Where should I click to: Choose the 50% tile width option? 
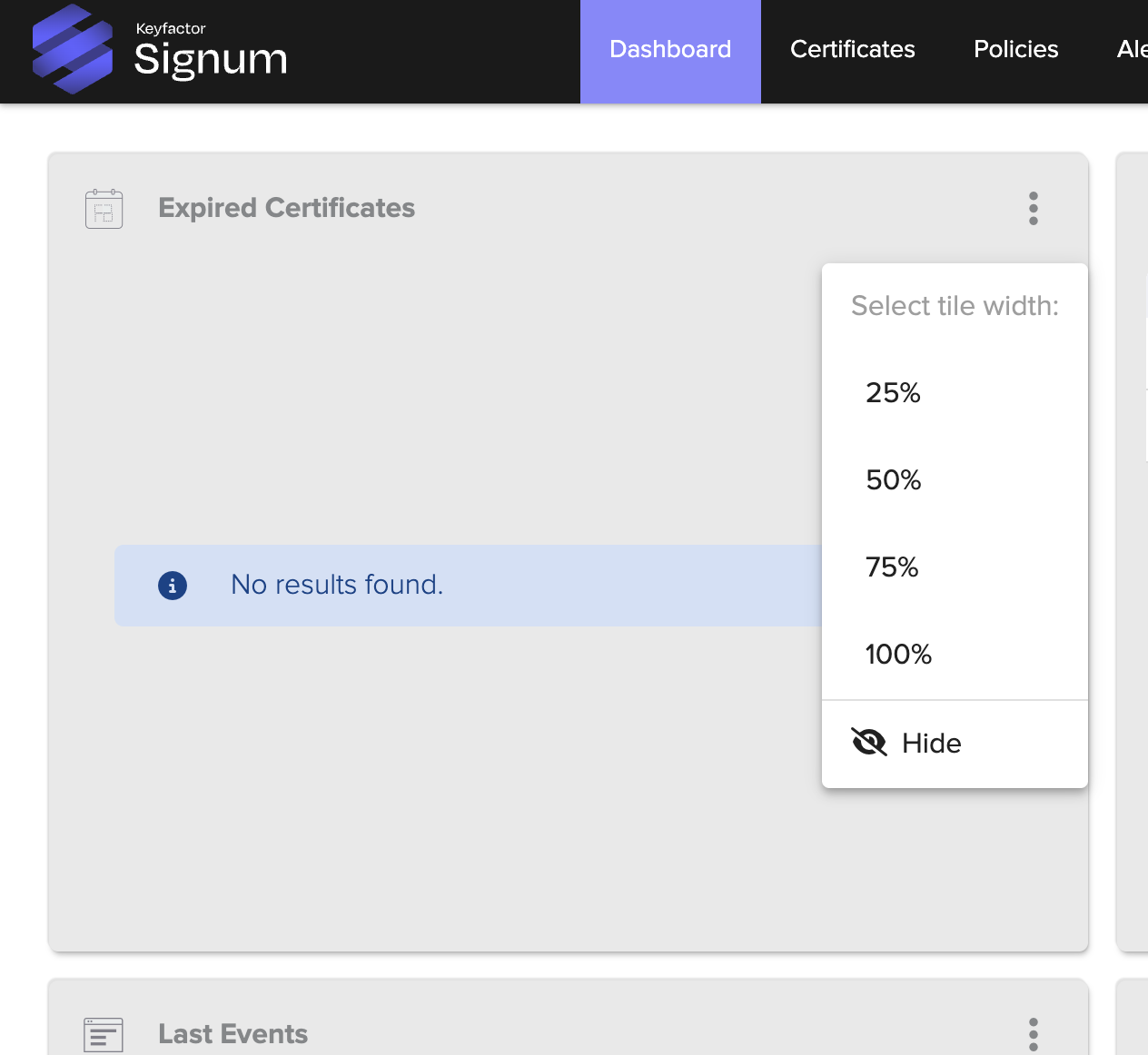click(x=894, y=480)
